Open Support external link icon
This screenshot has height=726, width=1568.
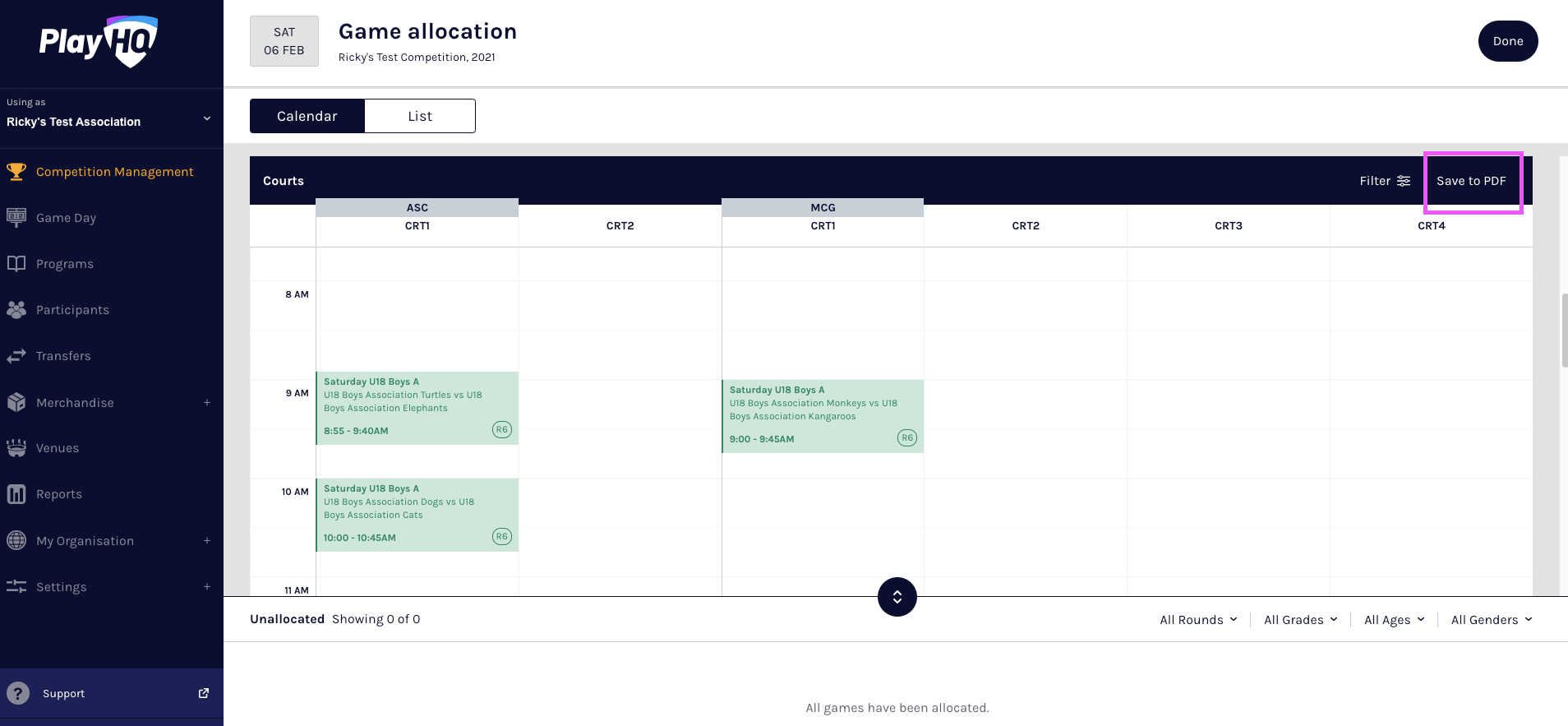[x=204, y=693]
